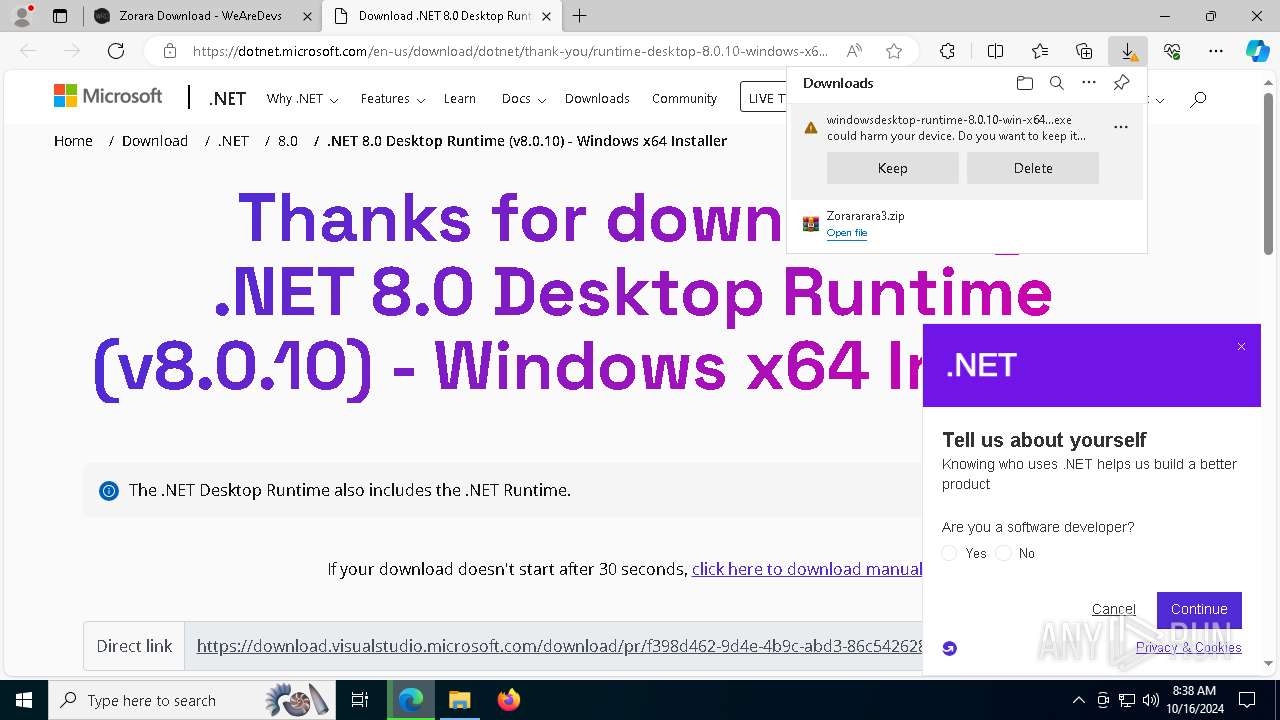1280x720 pixels.
Task: Open File Explorer from taskbar
Action: (x=459, y=700)
